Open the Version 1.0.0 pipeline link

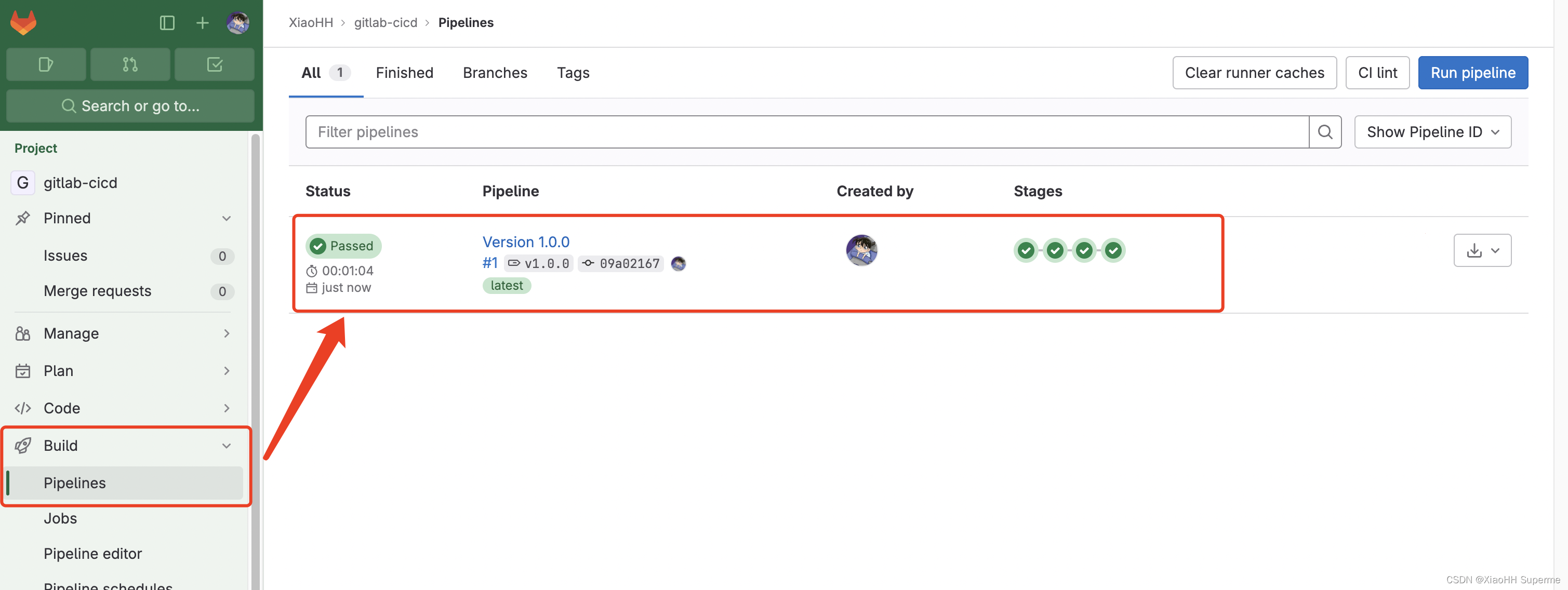pos(525,242)
